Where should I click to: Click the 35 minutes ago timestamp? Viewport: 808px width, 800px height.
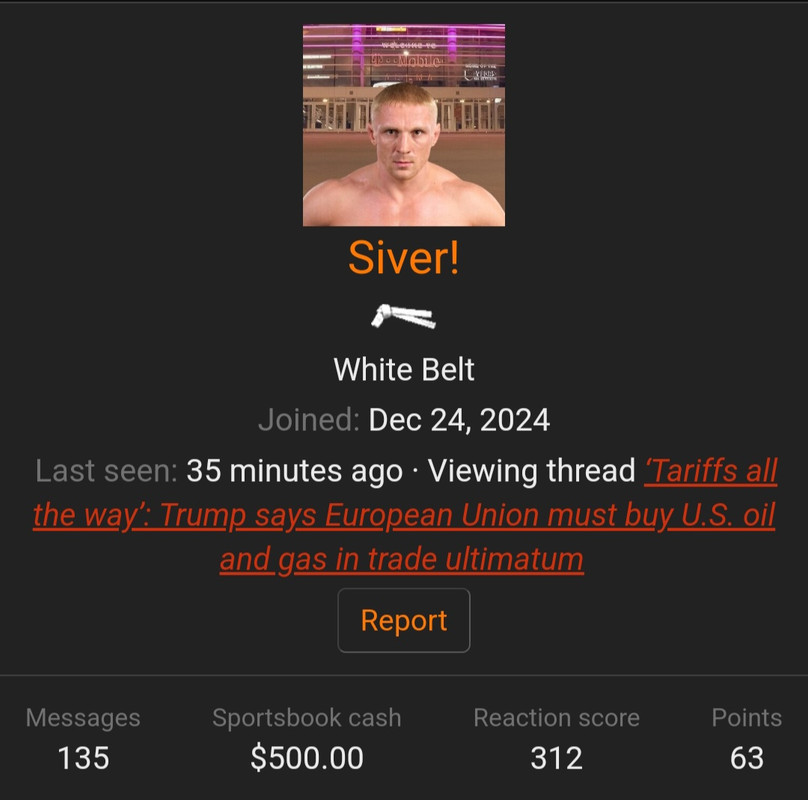[x=294, y=471]
